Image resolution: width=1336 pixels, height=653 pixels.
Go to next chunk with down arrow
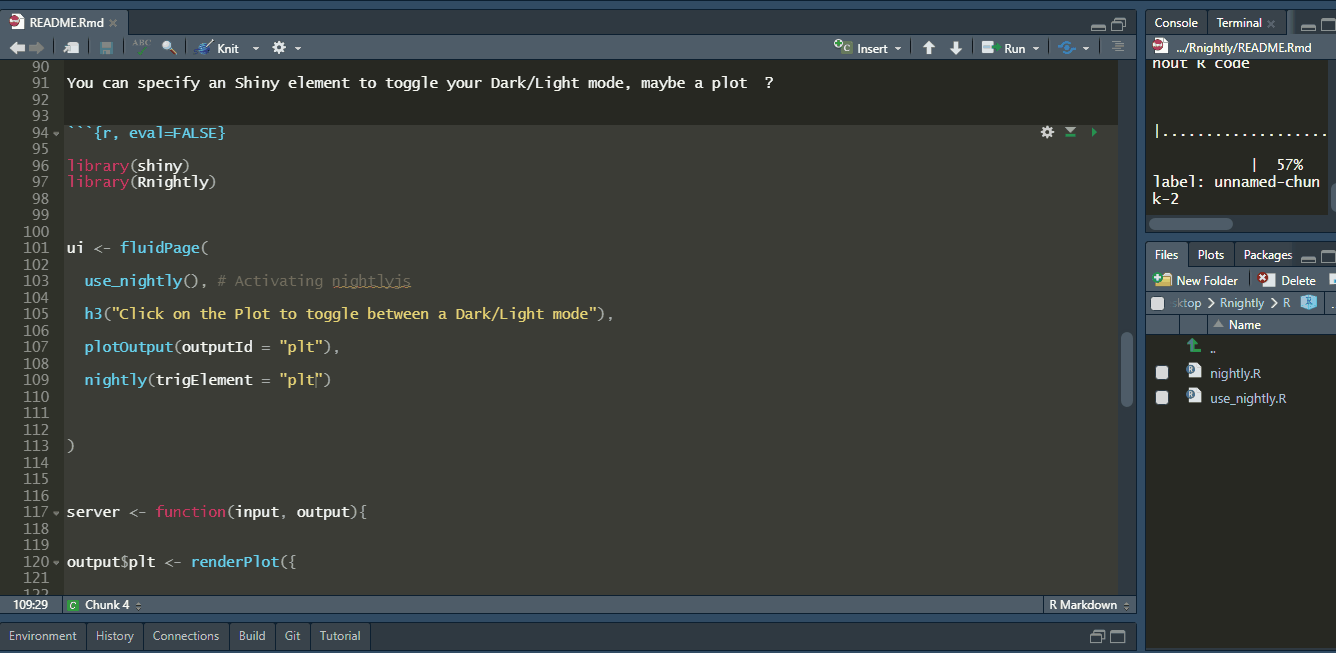[x=955, y=48]
